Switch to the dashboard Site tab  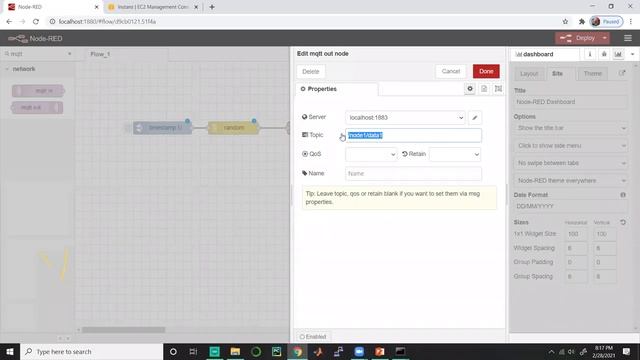[x=558, y=74]
